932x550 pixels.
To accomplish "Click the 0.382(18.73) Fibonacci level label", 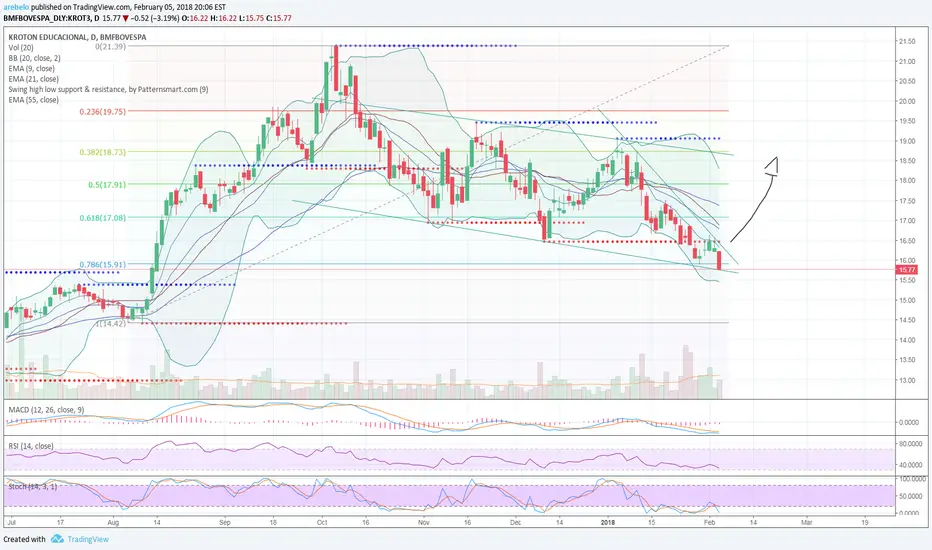I will point(102,152).
